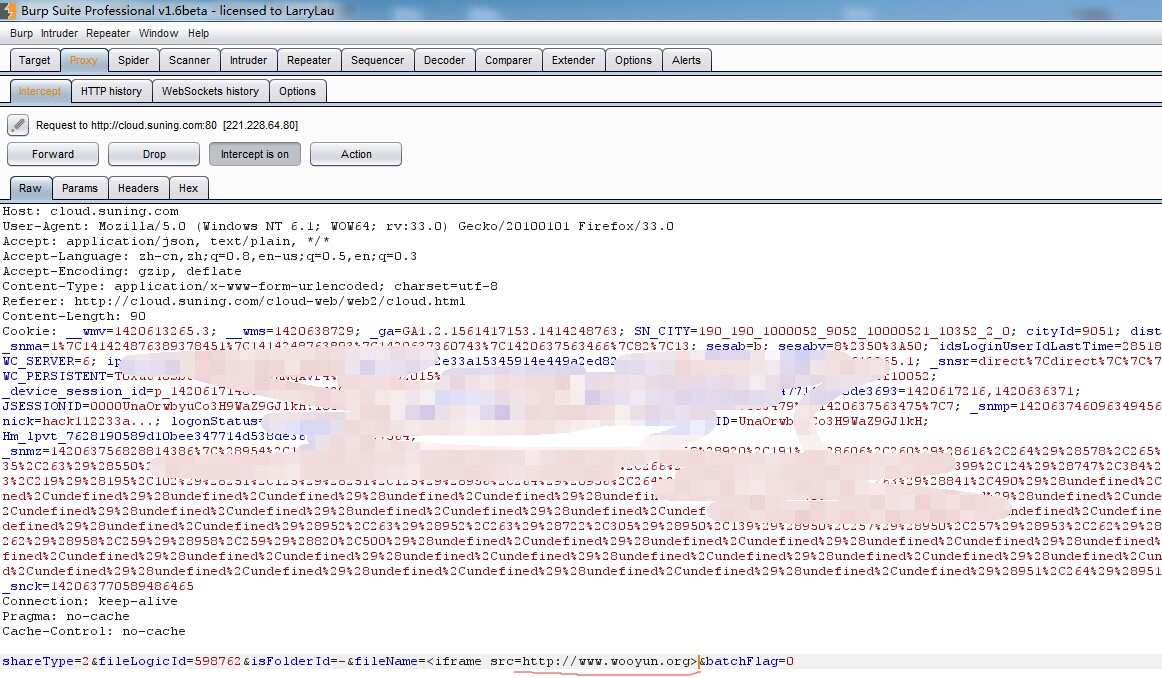Image resolution: width=1162 pixels, height=678 pixels.
Task: Open the Repeater tool tab
Action: point(309,60)
